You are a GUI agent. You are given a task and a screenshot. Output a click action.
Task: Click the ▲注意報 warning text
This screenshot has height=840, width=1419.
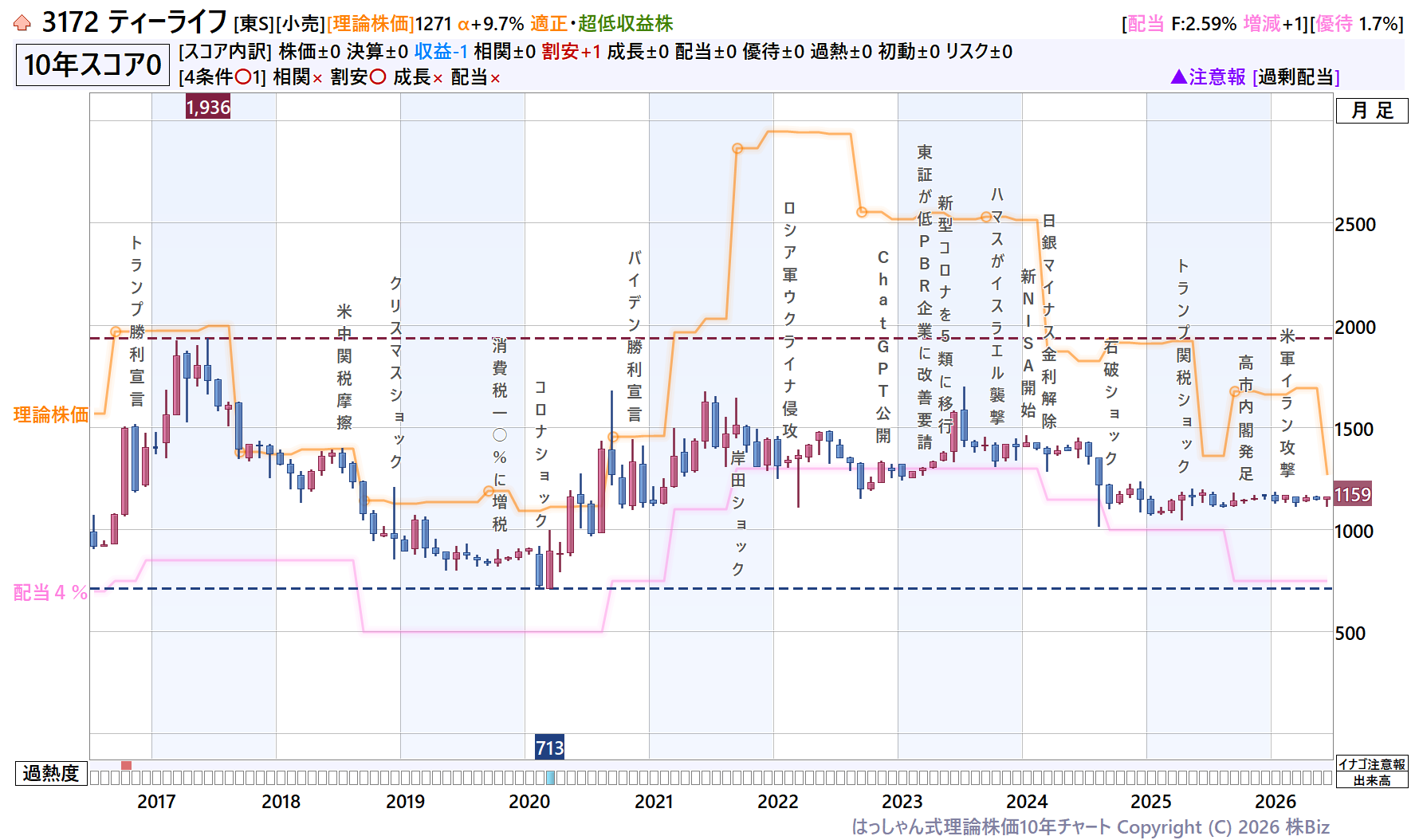(1208, 77)
